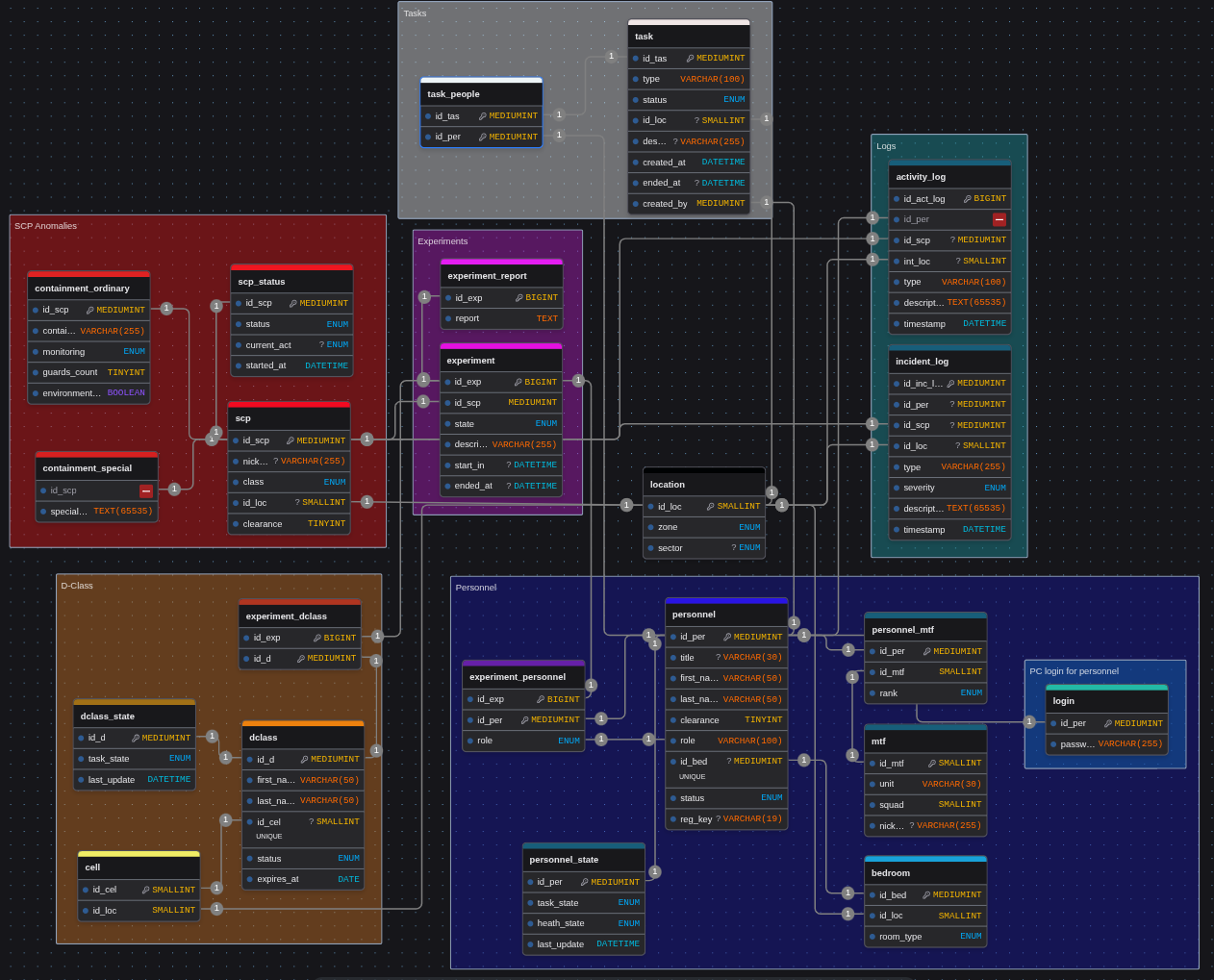Screen dimensions: 1214x980
Task: Select the incident_log table header
Action: click(949, 362)
